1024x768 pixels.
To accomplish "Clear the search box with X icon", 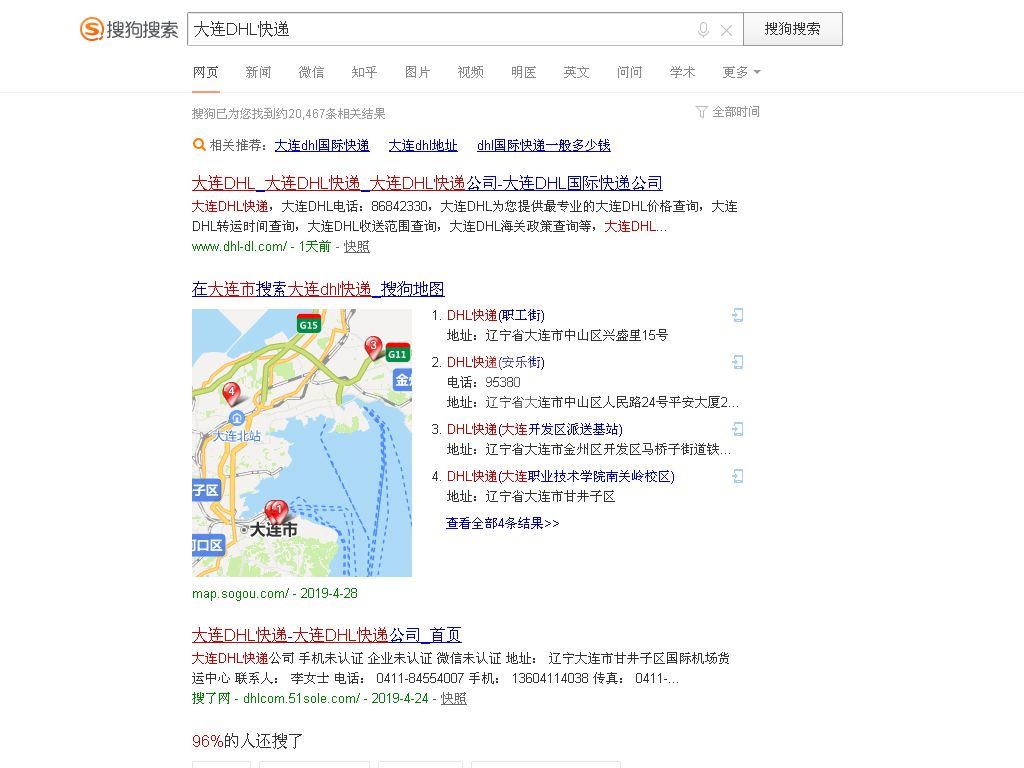I will click(726, 30).
